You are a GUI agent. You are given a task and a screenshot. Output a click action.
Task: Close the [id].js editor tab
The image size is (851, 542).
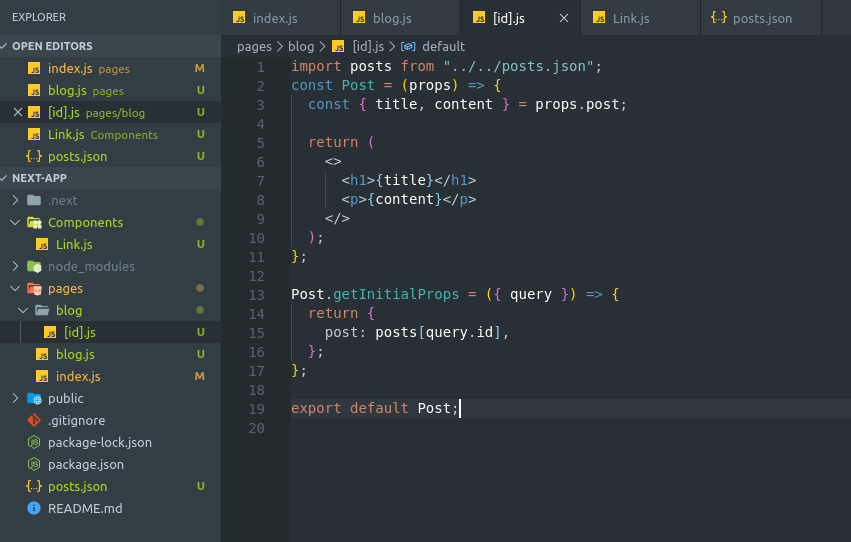564,18
